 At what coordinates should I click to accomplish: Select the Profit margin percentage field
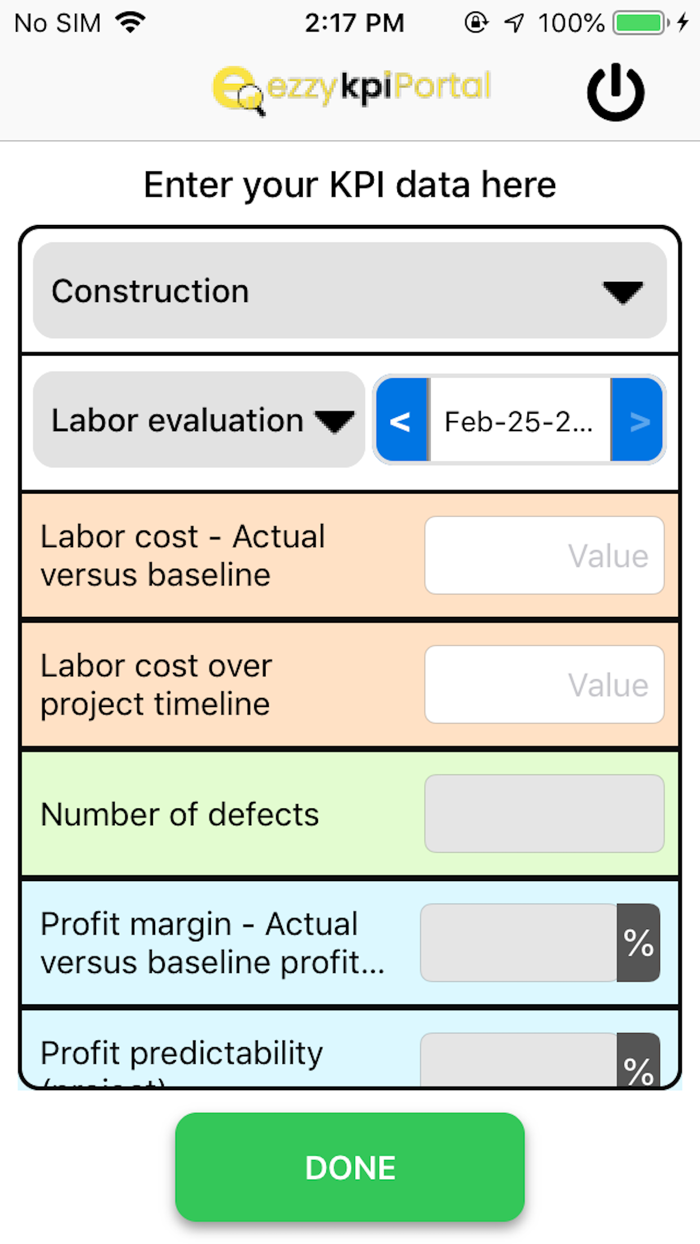click(518, 943)
